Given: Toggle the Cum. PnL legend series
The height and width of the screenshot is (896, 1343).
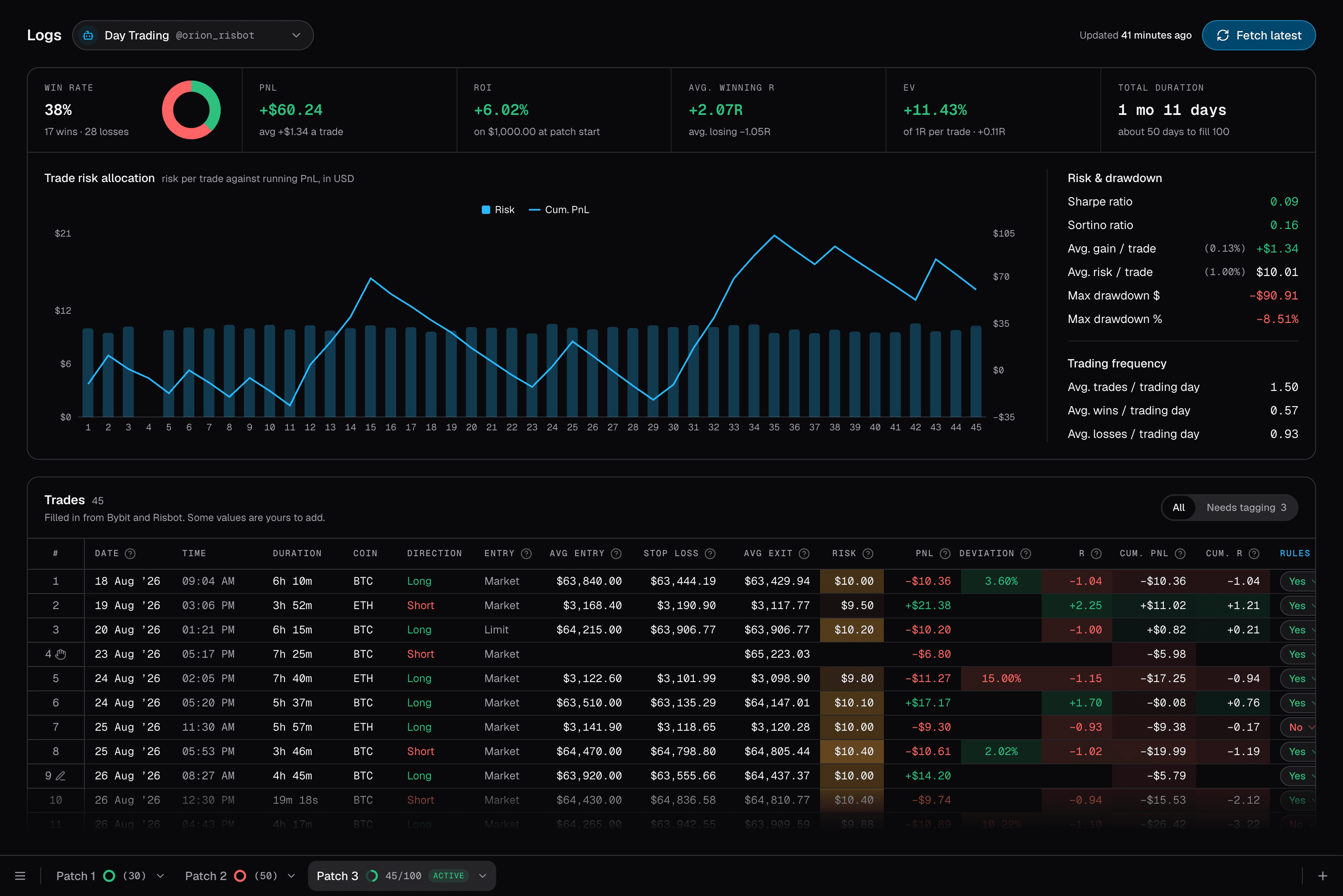Looking at the screenshot, I should click(559, 210).
